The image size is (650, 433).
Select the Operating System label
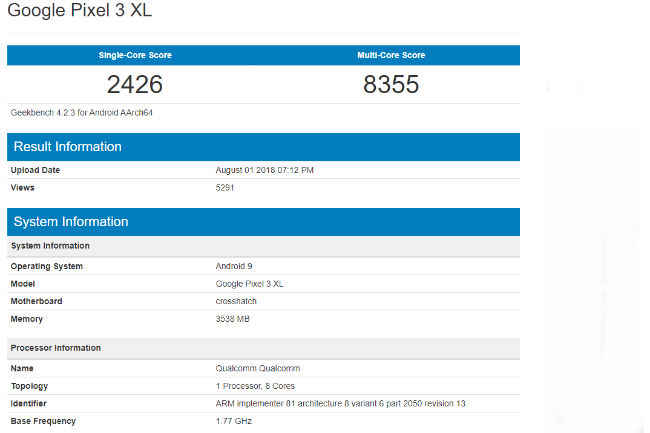(x=46, y=266)
